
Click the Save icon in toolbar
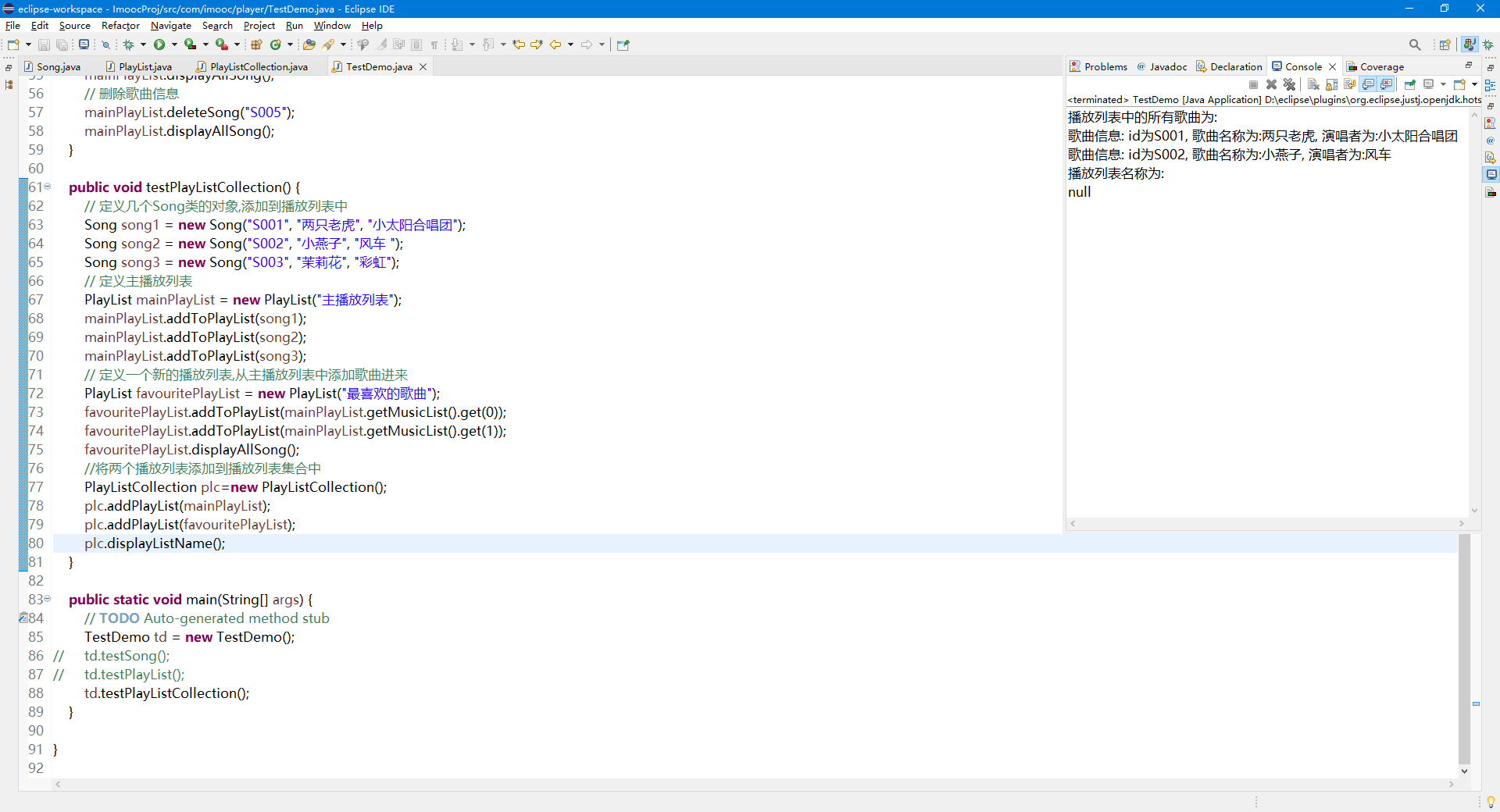[x=44, y=45]
